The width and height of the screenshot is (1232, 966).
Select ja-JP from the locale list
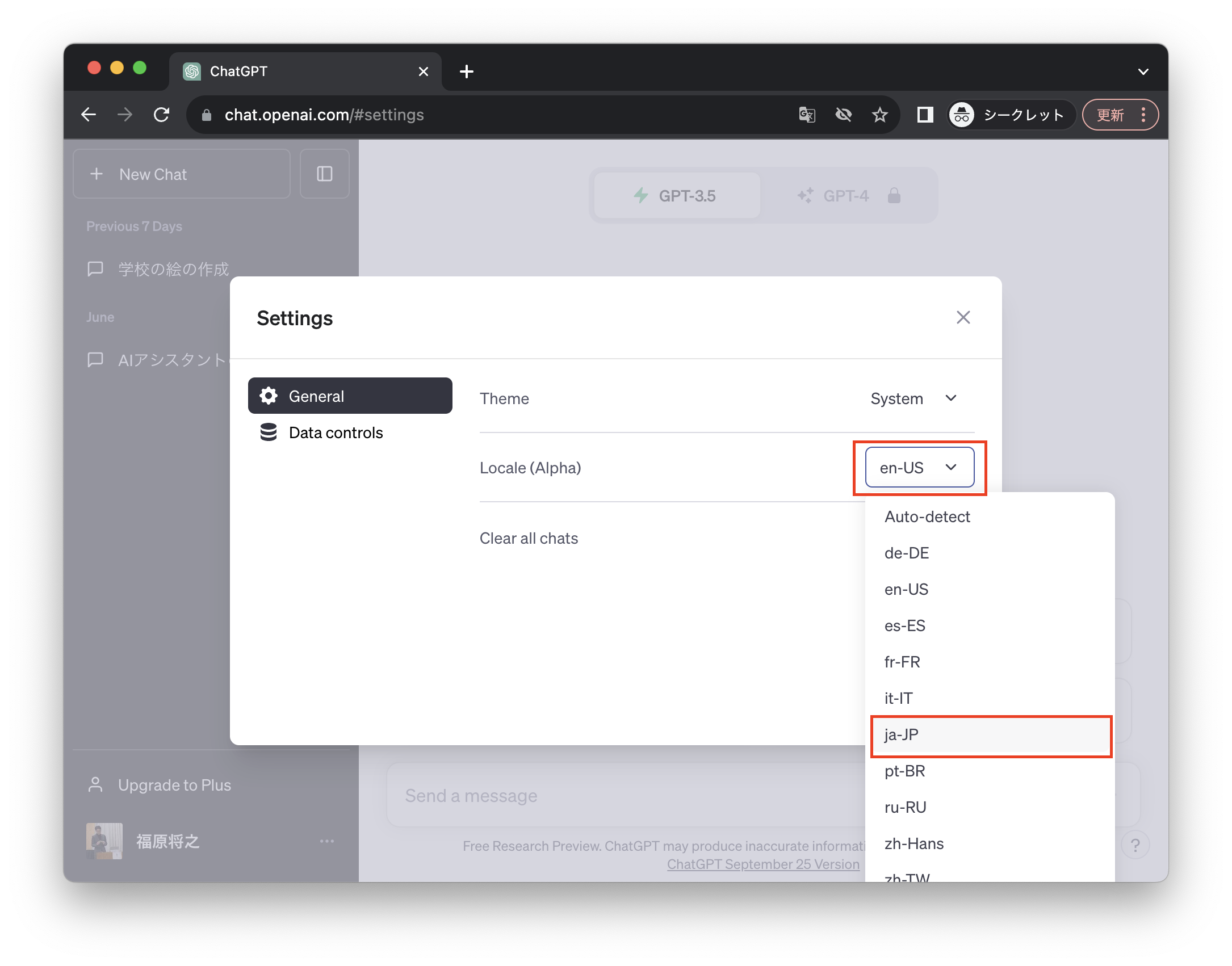(990, 735)
